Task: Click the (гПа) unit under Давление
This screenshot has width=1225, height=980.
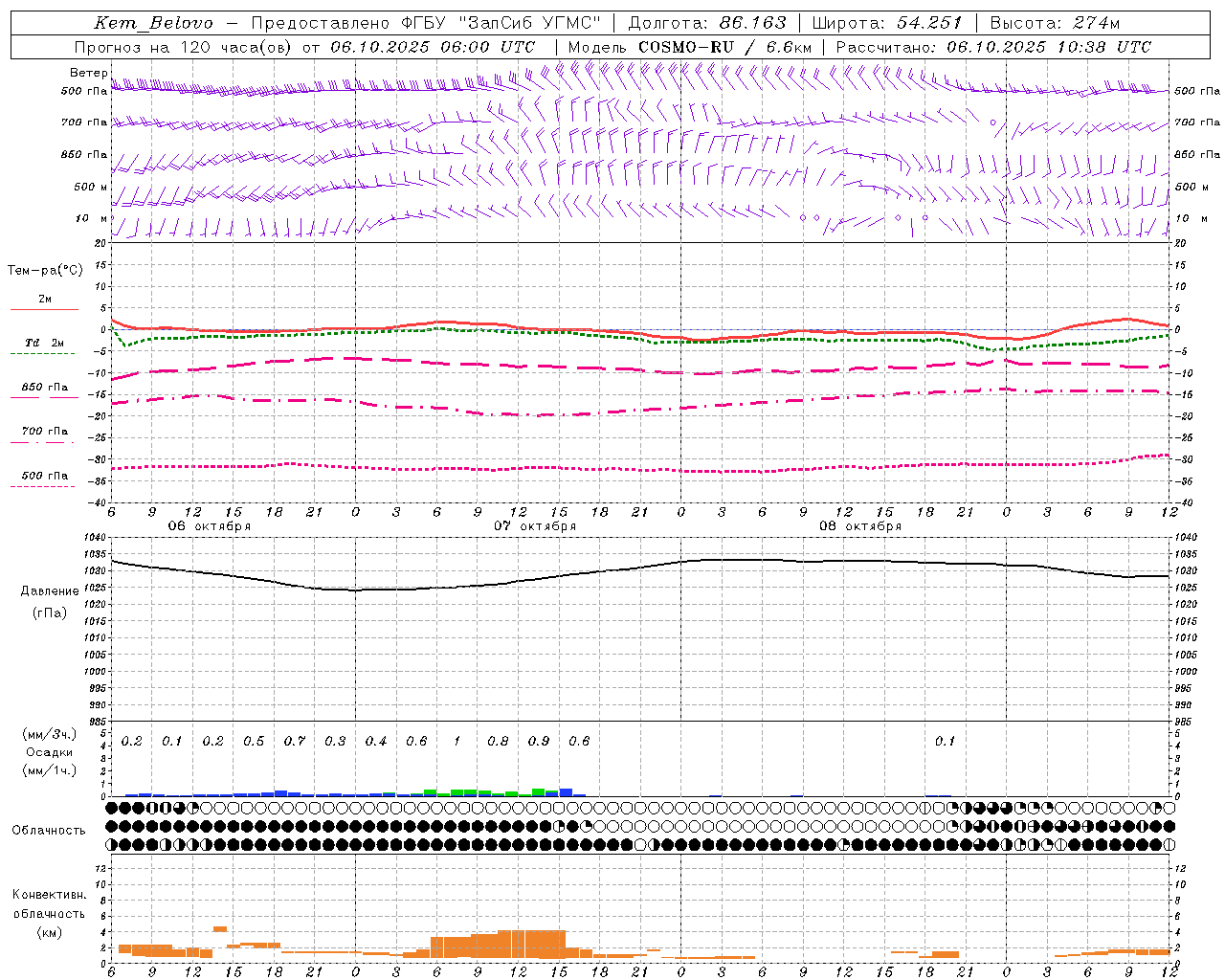Action: (x=50, y=613)
